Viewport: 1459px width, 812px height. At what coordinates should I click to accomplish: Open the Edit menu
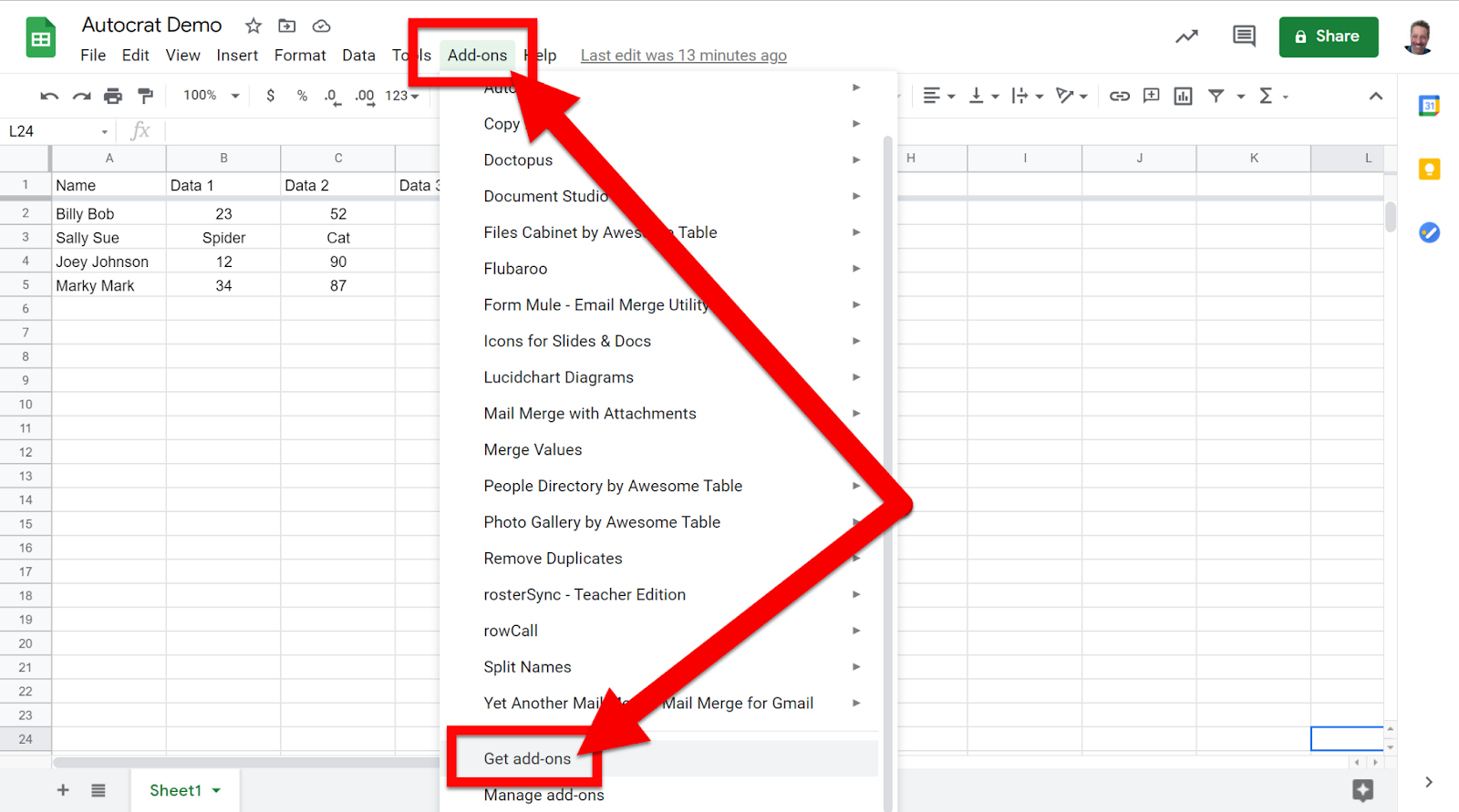(136, 56)
